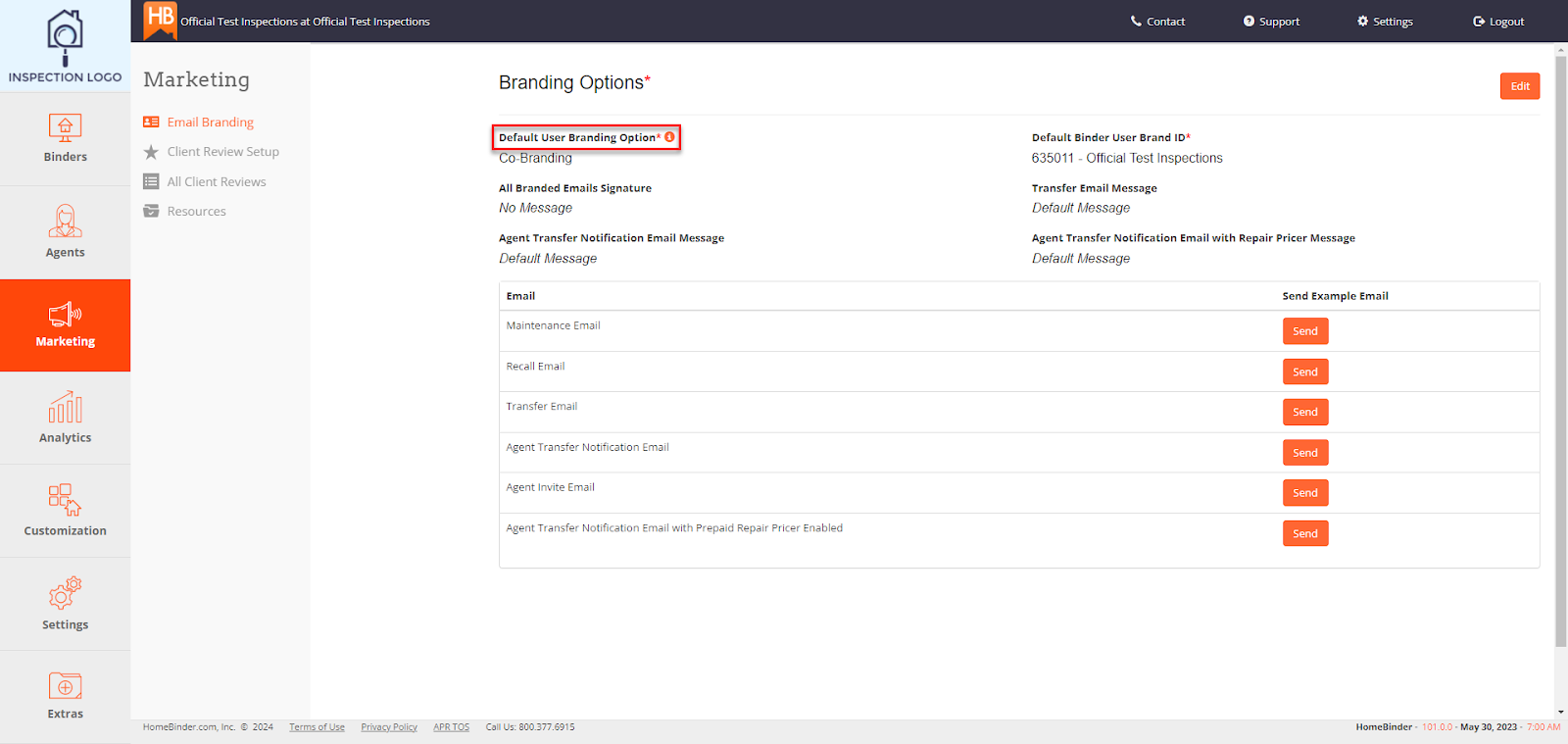The height and width of the screenshot is (744, 1568).
Task: Open the Agents section icon
Action: [x=65, y=222]
